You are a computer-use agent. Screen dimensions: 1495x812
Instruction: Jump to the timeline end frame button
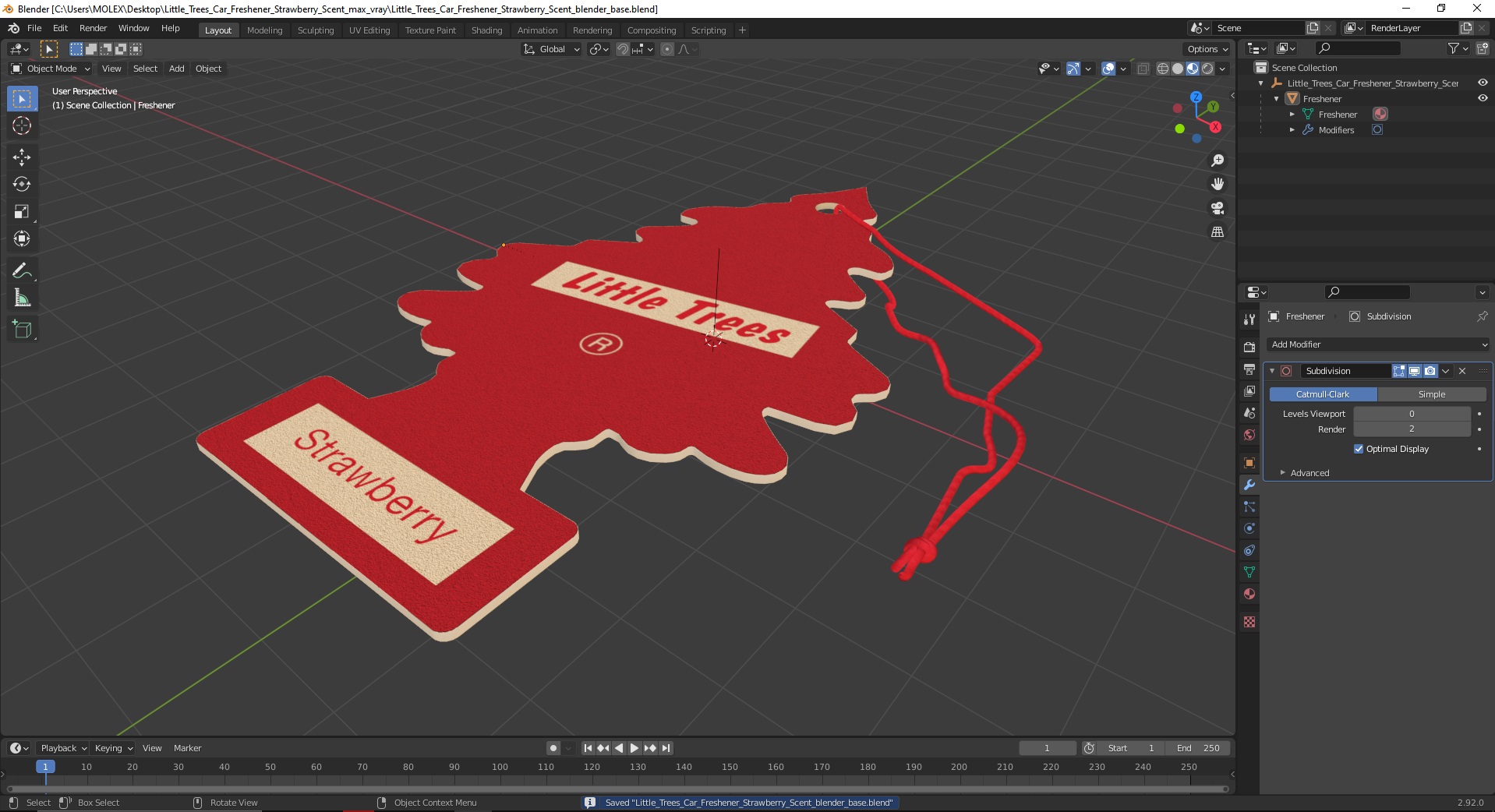point(666,748)
